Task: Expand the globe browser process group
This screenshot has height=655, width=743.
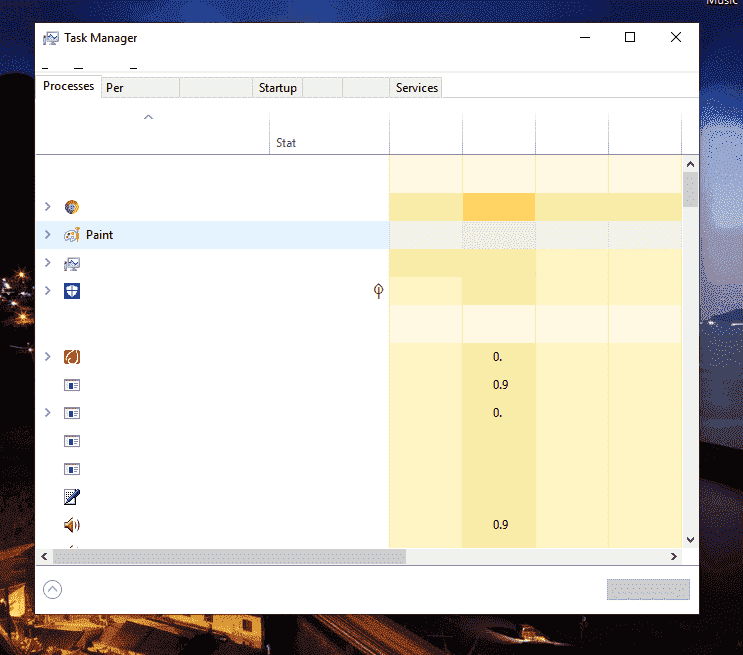Action: click(x=47, y=207)
